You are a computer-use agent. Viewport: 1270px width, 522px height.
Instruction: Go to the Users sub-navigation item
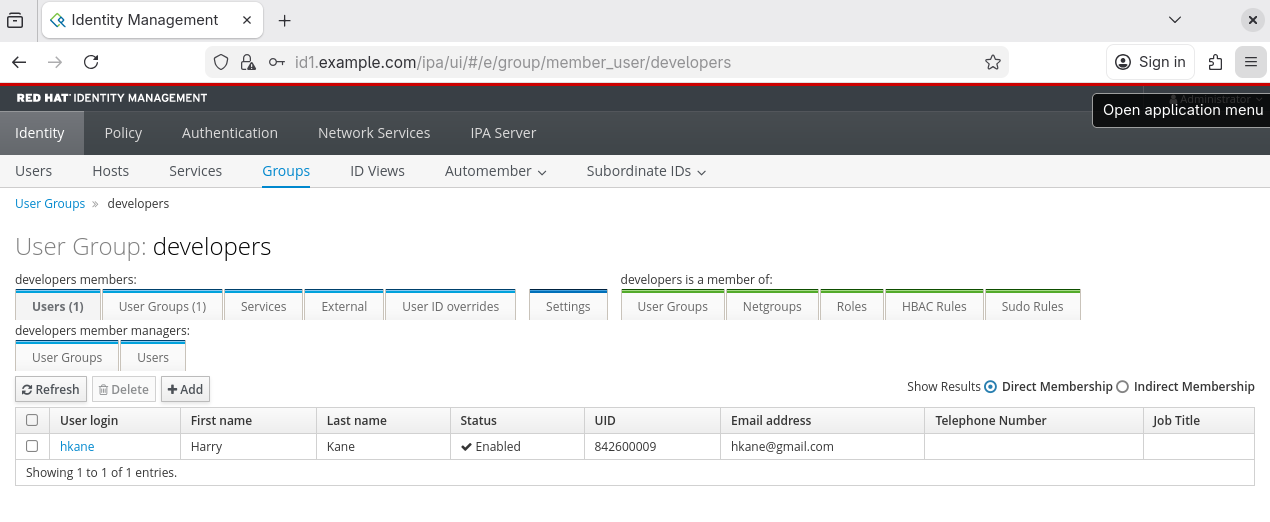pyautogui.click(x=34, y=171)
